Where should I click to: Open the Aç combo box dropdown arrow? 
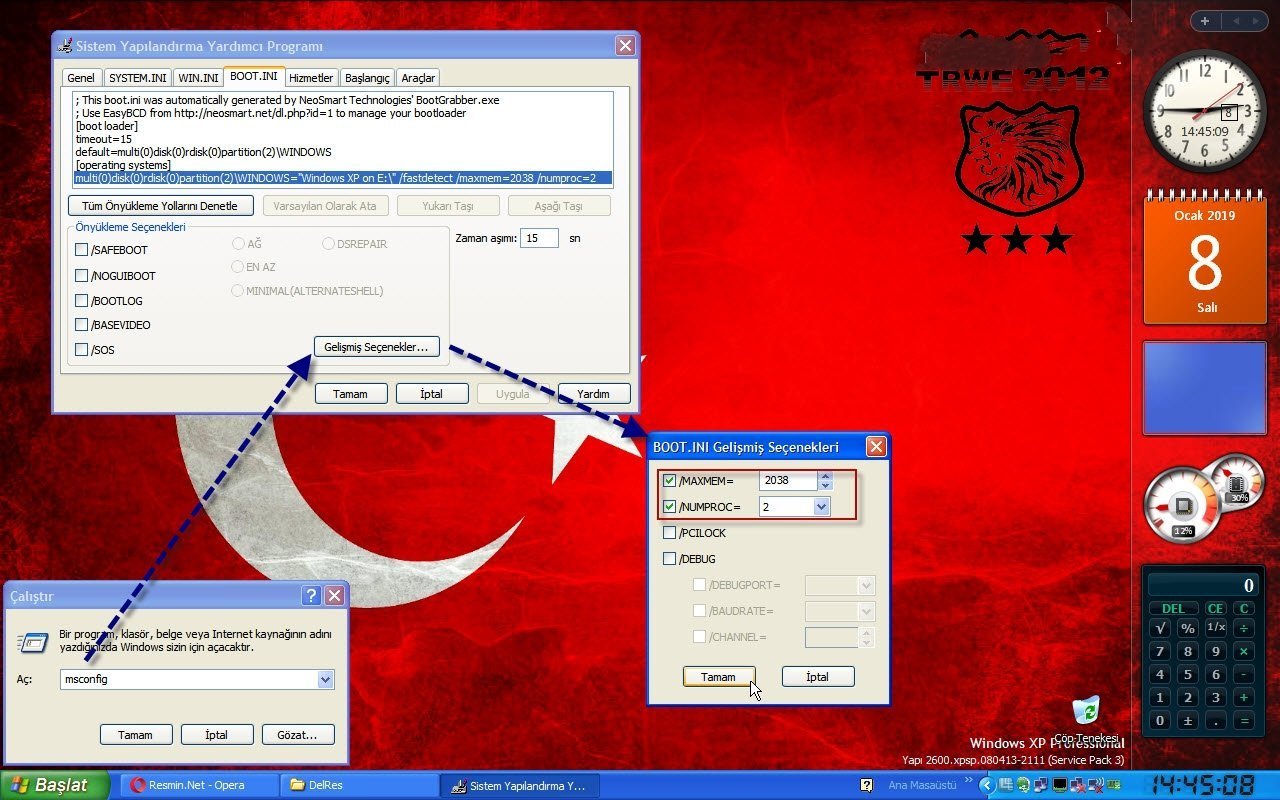tap(325, 679)
